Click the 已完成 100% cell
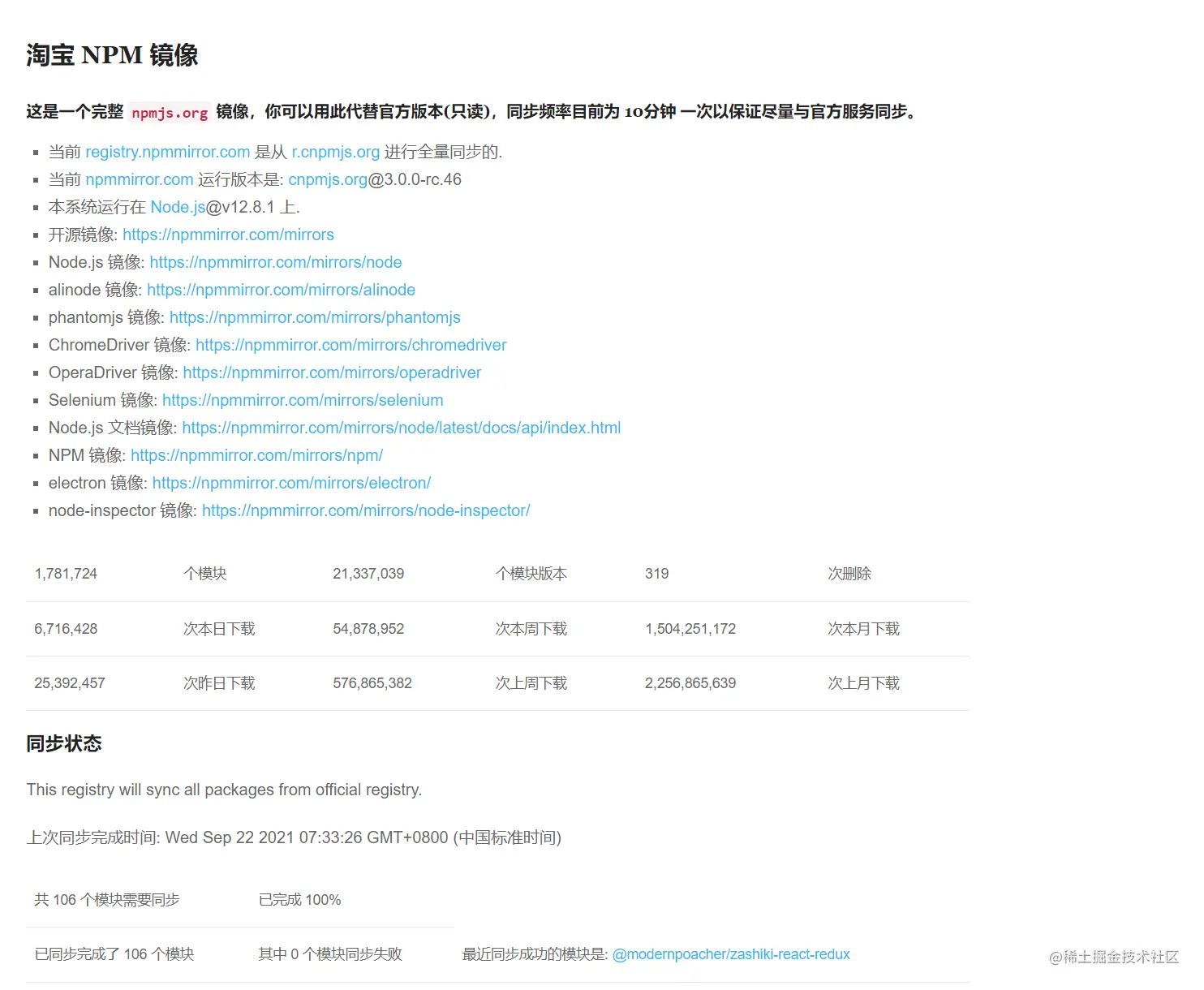Viewport: 1204px width, 990px height. coord(299,900)
